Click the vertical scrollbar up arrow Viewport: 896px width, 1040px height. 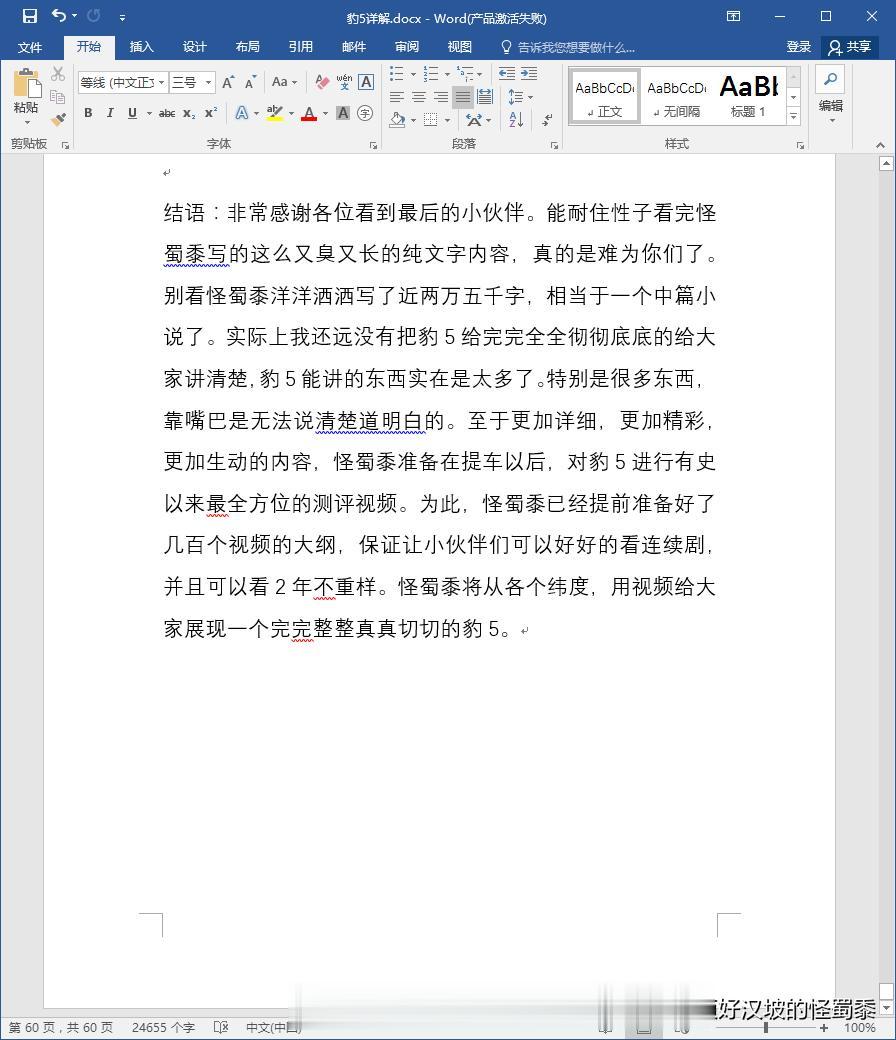point(886,164)
